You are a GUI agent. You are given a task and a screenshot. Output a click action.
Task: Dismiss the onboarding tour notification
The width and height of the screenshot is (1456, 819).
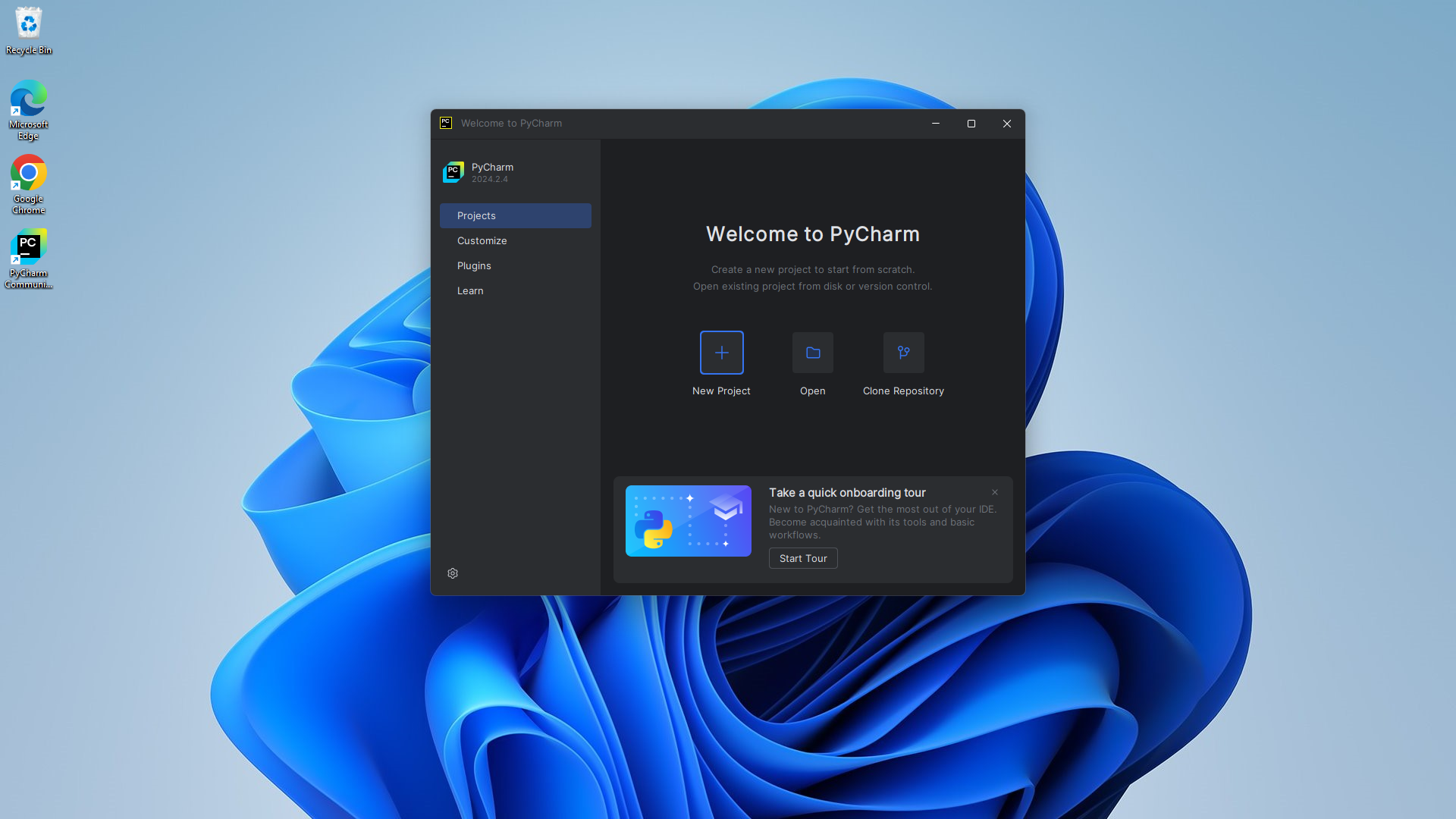pyautogui.click(x=995, y=492)
